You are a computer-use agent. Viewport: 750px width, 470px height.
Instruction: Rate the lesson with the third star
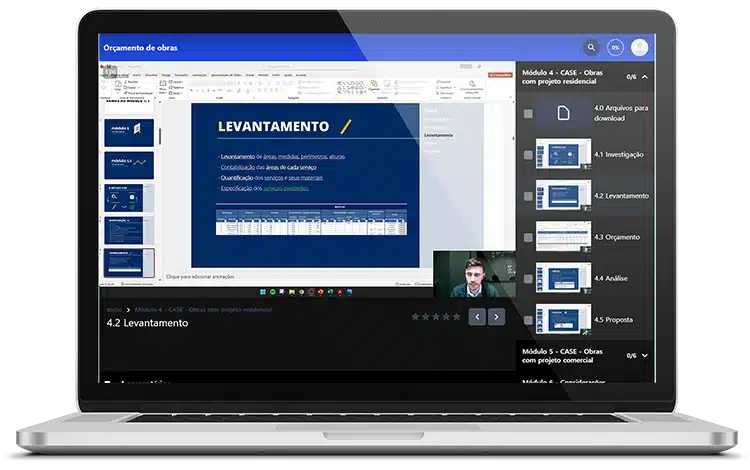coord(436,317)
